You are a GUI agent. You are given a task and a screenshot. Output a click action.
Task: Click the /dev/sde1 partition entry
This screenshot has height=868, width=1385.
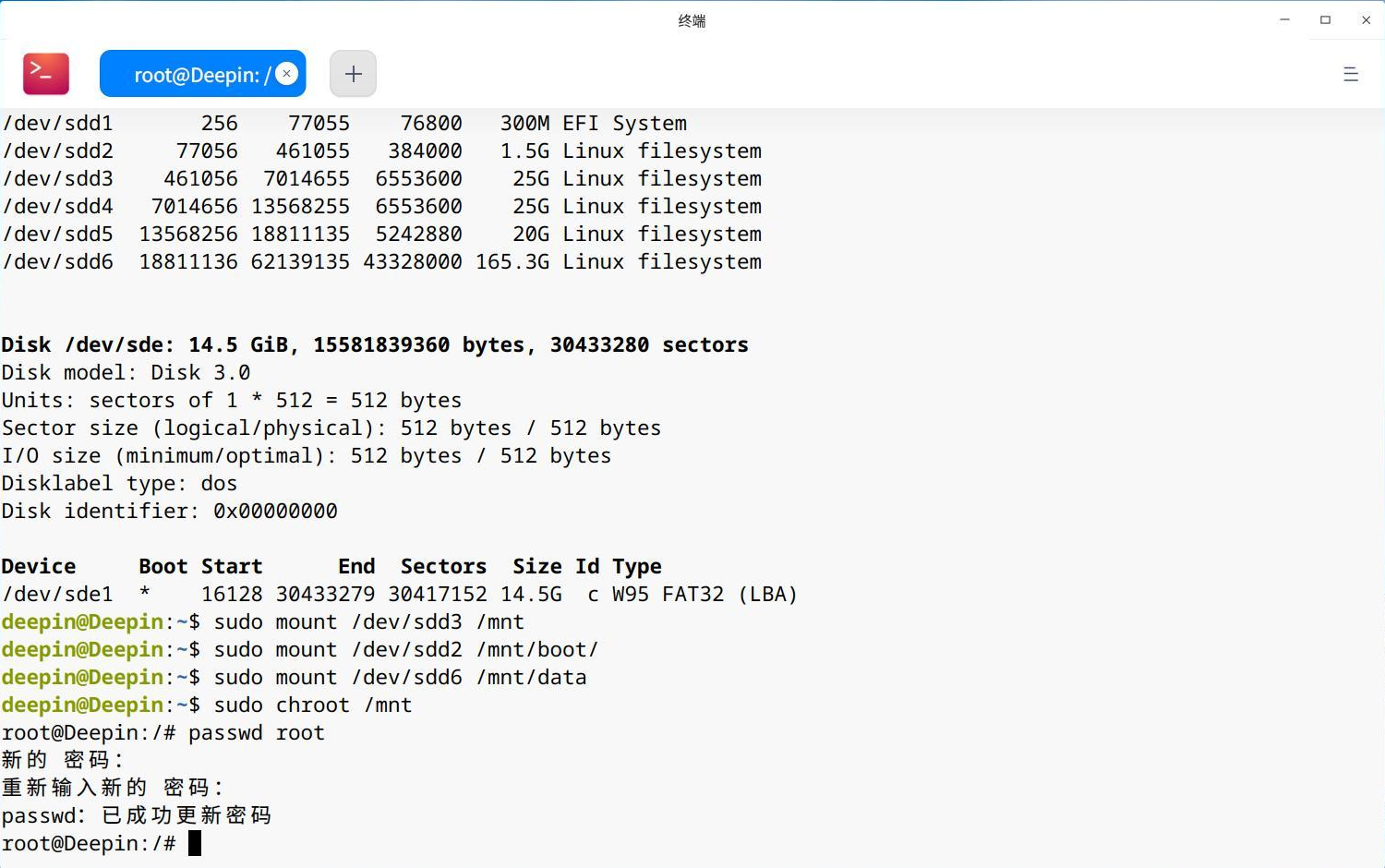pyautogui.click(x=399, y=595)
